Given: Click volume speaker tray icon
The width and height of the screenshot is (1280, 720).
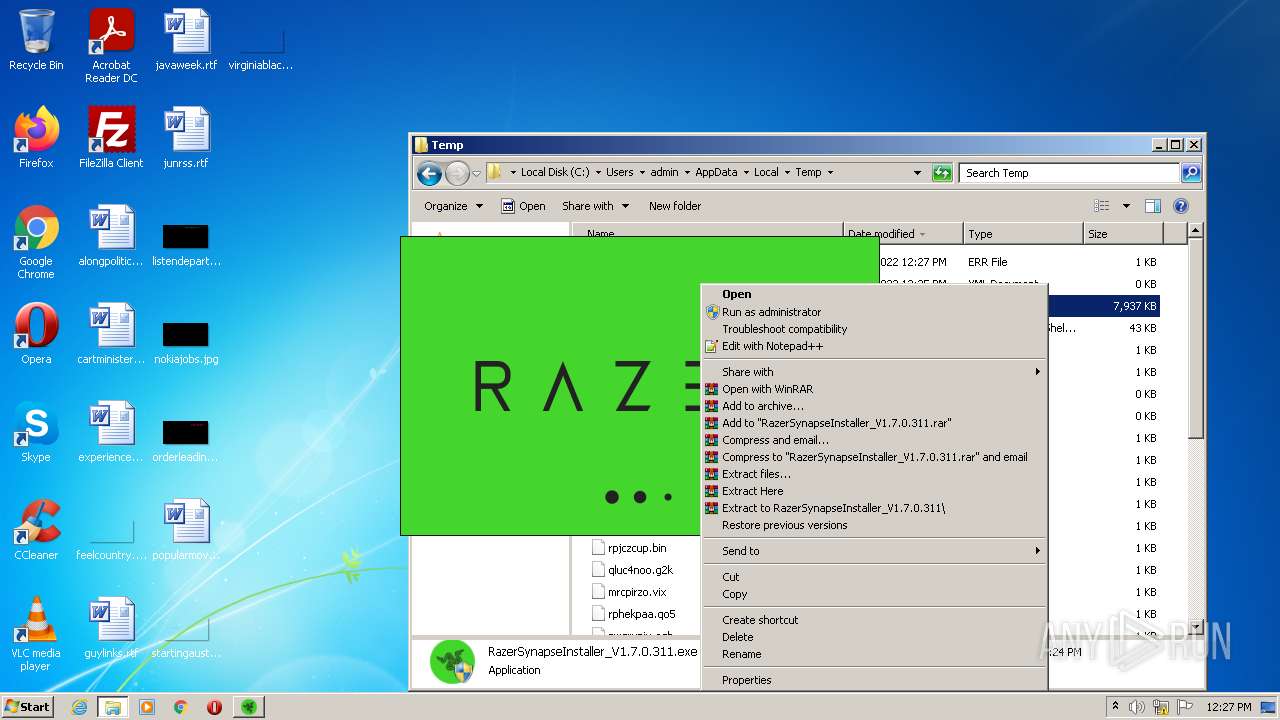Looking at the screenshot, I should pos(1137,707).
